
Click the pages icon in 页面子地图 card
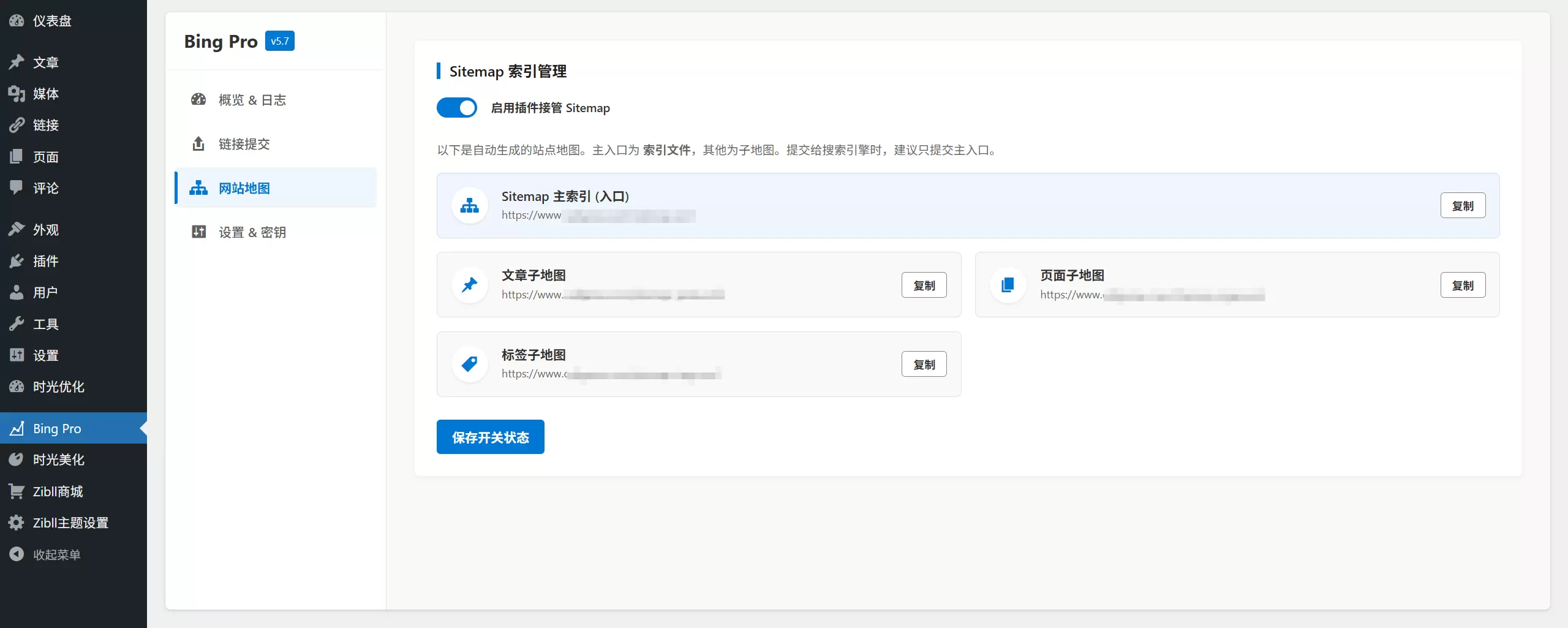[1008, 285]
